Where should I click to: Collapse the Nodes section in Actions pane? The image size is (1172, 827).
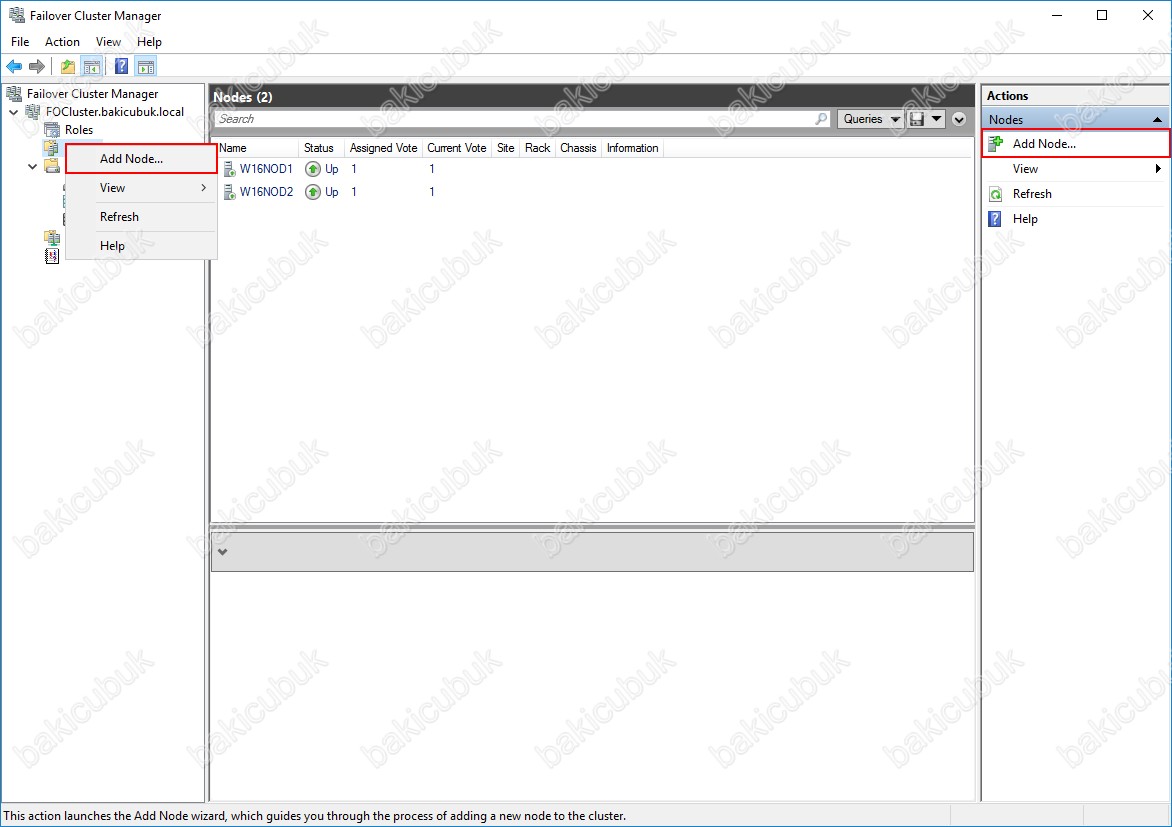coord(1157,120)
